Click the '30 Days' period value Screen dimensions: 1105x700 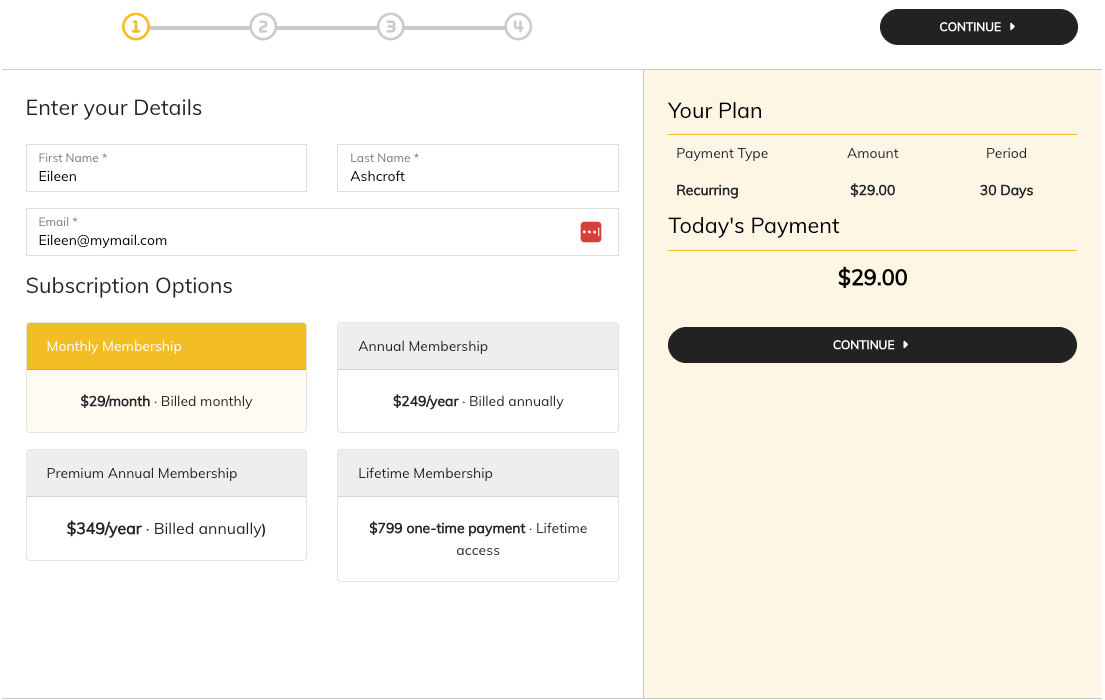1006,190
